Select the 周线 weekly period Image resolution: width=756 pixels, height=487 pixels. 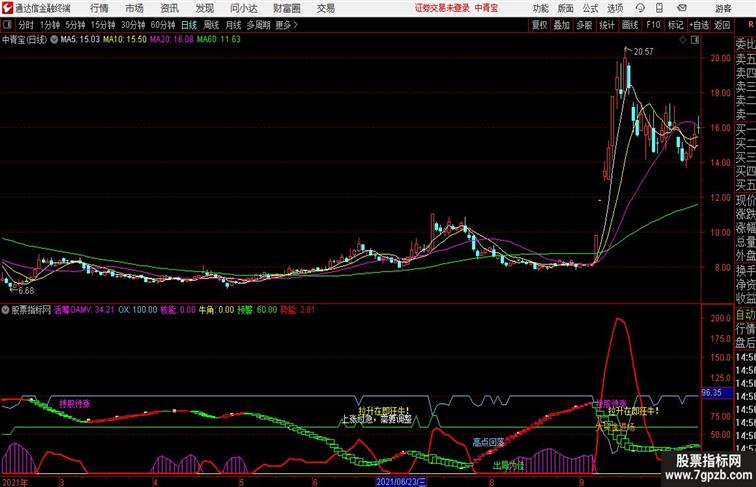tap(211, 25)
